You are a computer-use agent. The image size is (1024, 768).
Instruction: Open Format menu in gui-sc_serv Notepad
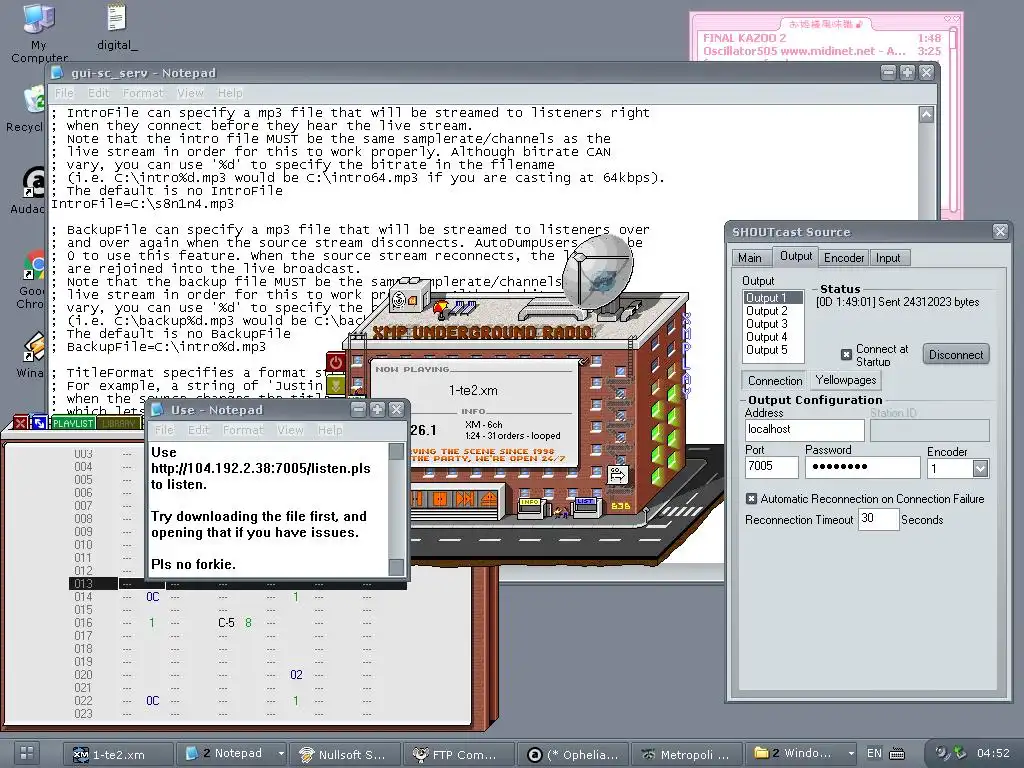(x=143, y=93)
